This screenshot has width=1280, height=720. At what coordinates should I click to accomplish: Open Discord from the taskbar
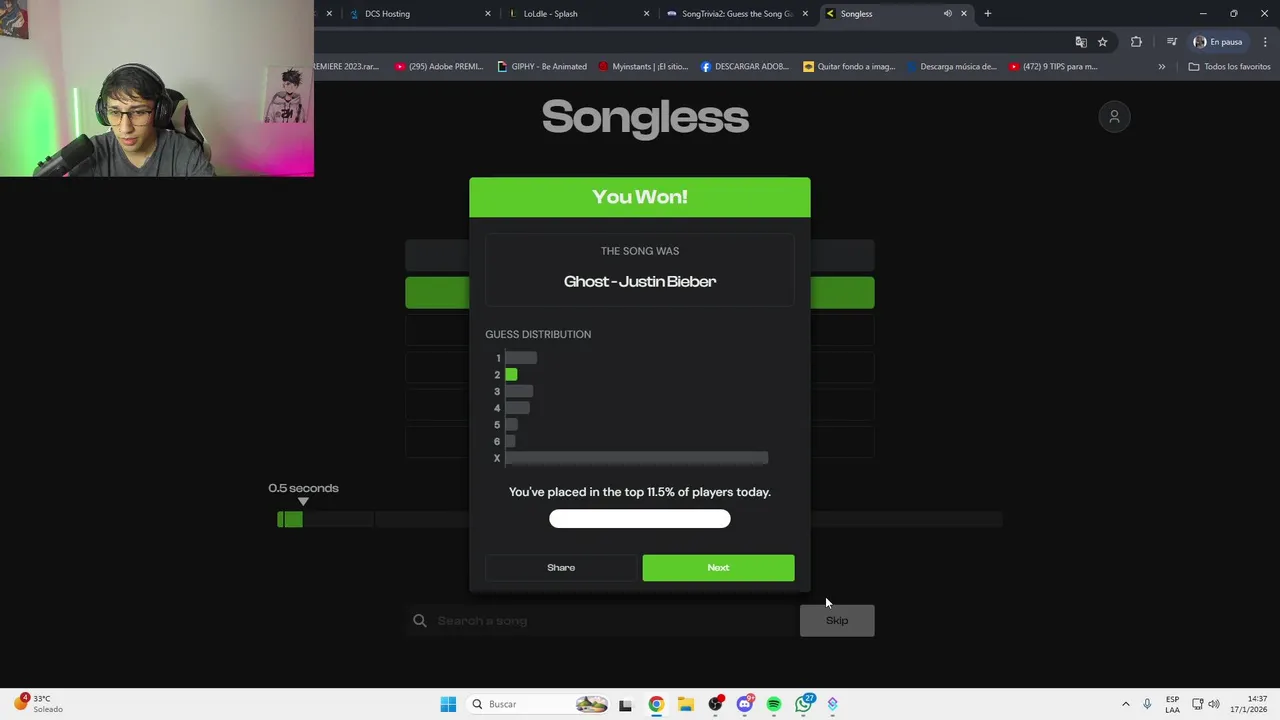click(x=744, y=704)
